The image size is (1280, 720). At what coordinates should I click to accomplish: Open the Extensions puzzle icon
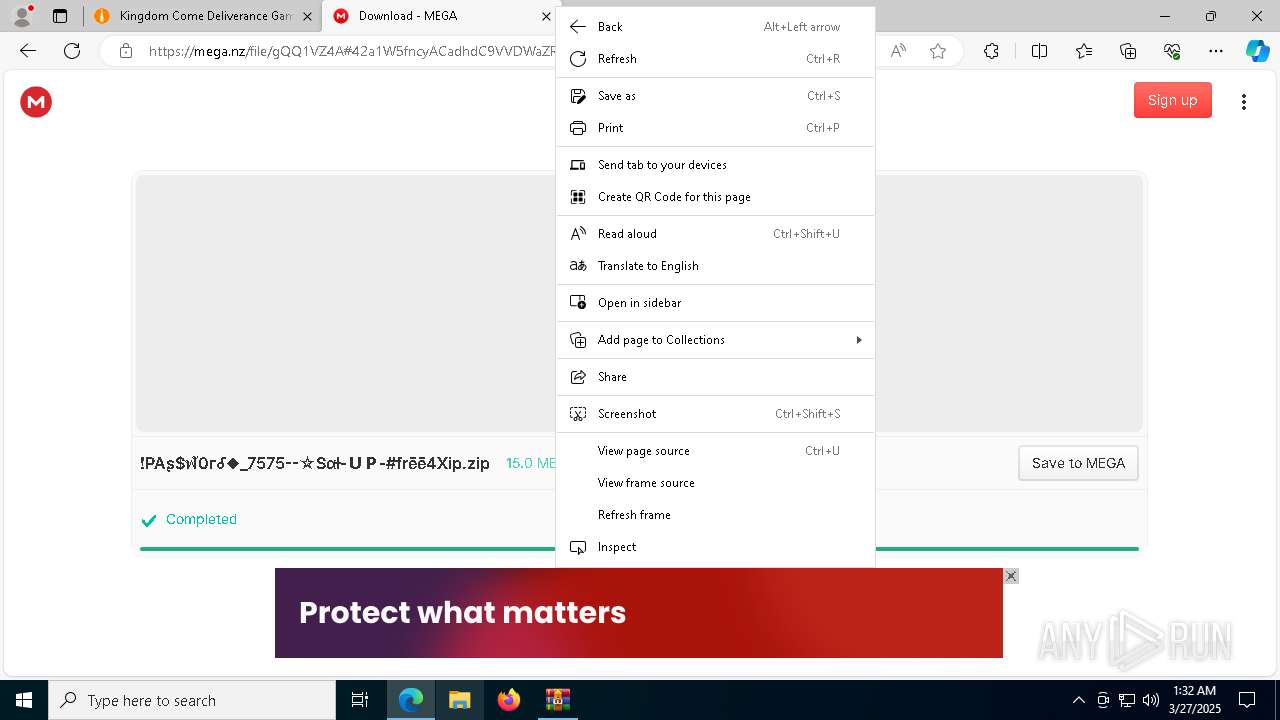(x=991, y=51)
